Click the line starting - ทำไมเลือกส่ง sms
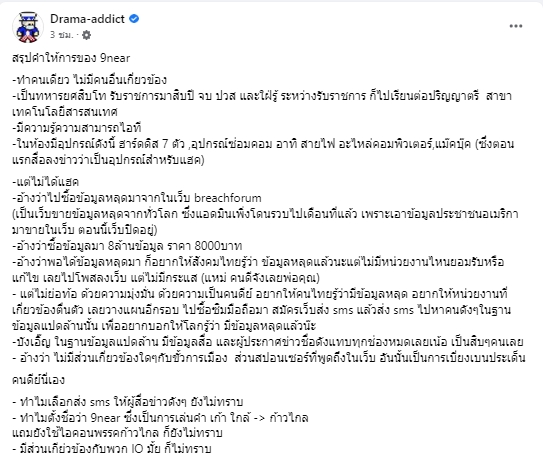This screenshot has height=466, width=543. [x=128, y=402]
